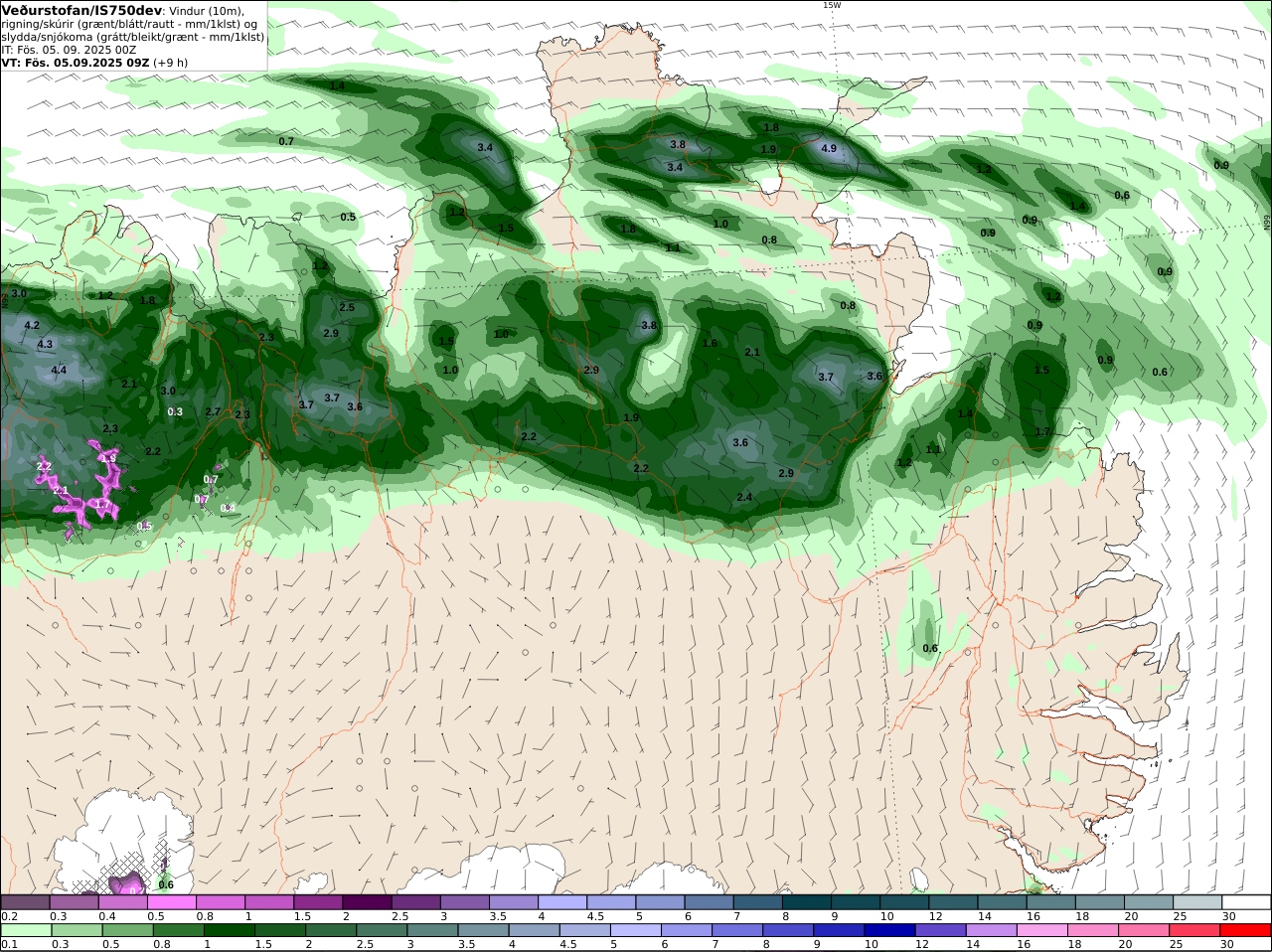This screenshot has height=952, width=1272.
Task: Select the VT: Fös. 05.09.2025 09Z valid time
Action: pos(76,63)
